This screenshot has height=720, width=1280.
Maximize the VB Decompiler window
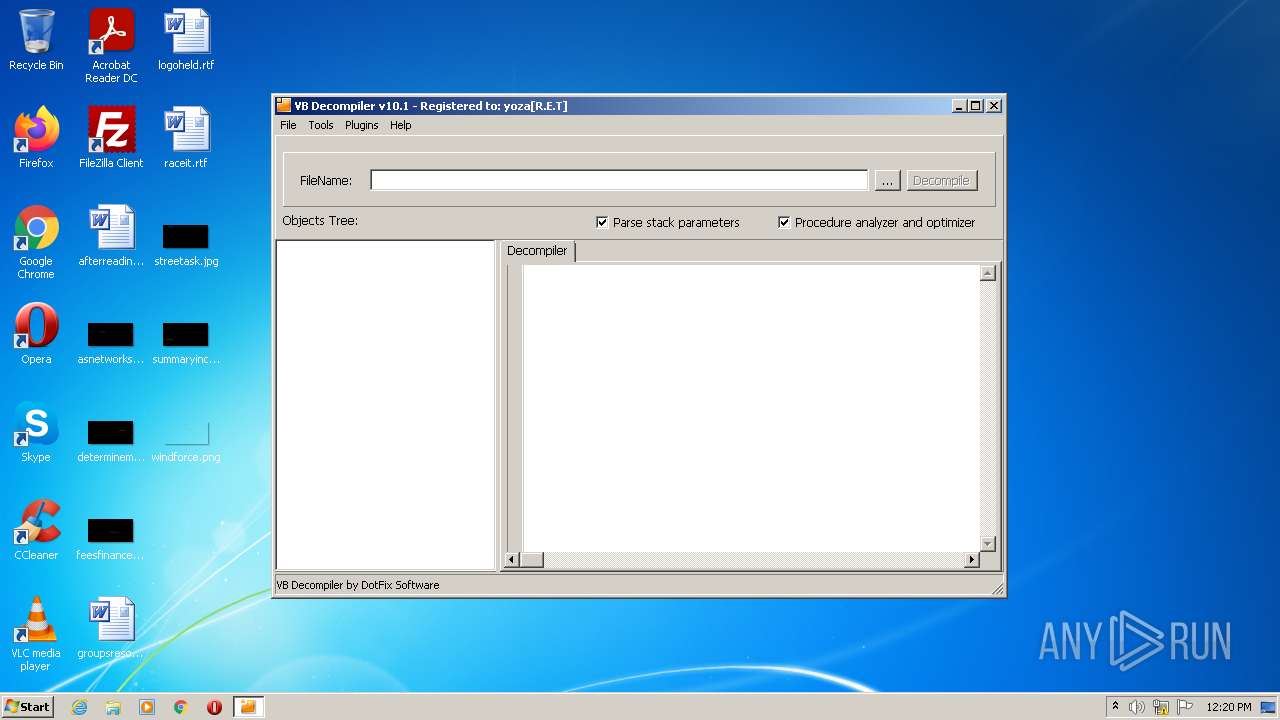[976, 105]
